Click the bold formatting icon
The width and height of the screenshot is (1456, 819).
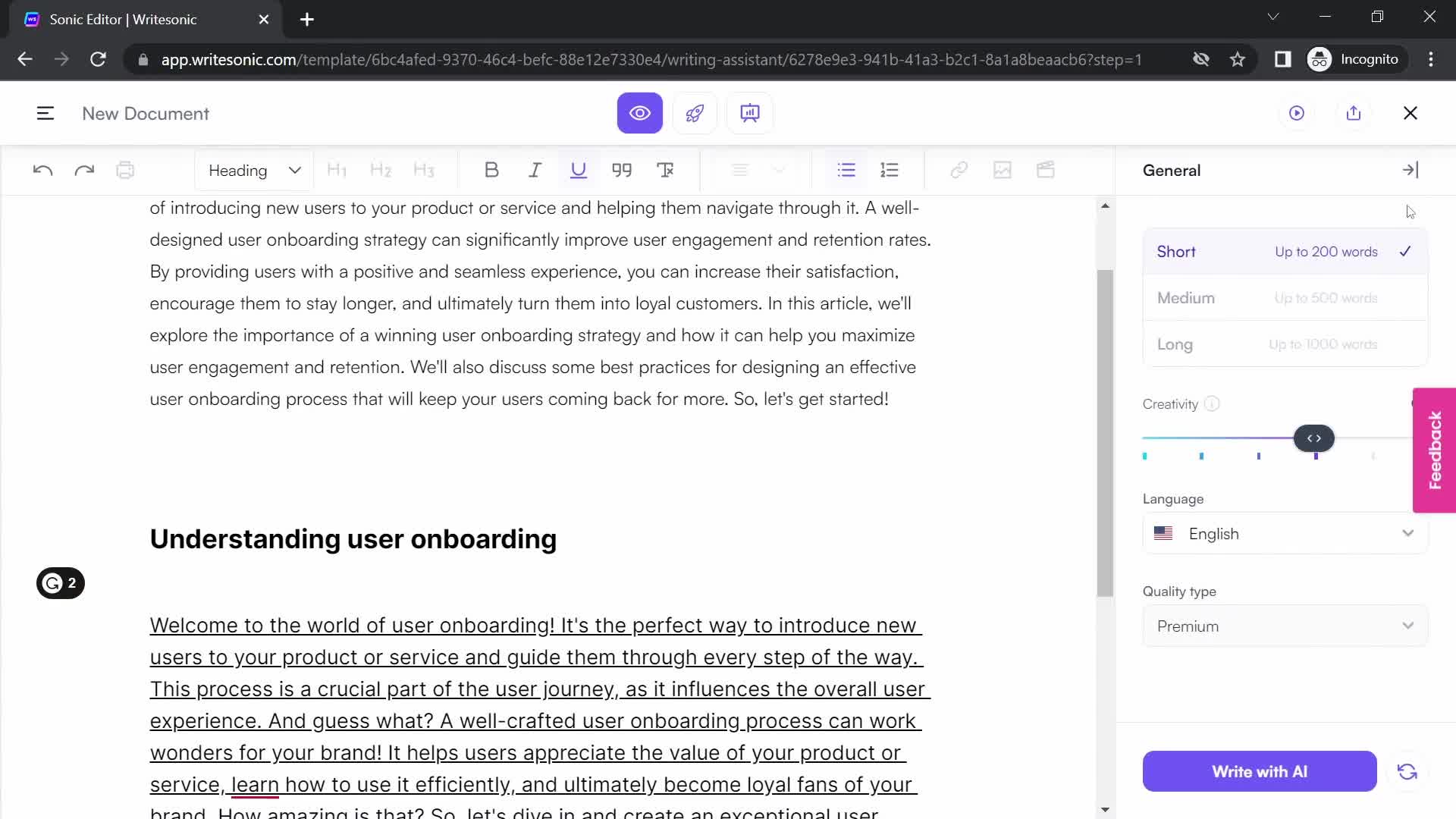(x=491, y=170)
